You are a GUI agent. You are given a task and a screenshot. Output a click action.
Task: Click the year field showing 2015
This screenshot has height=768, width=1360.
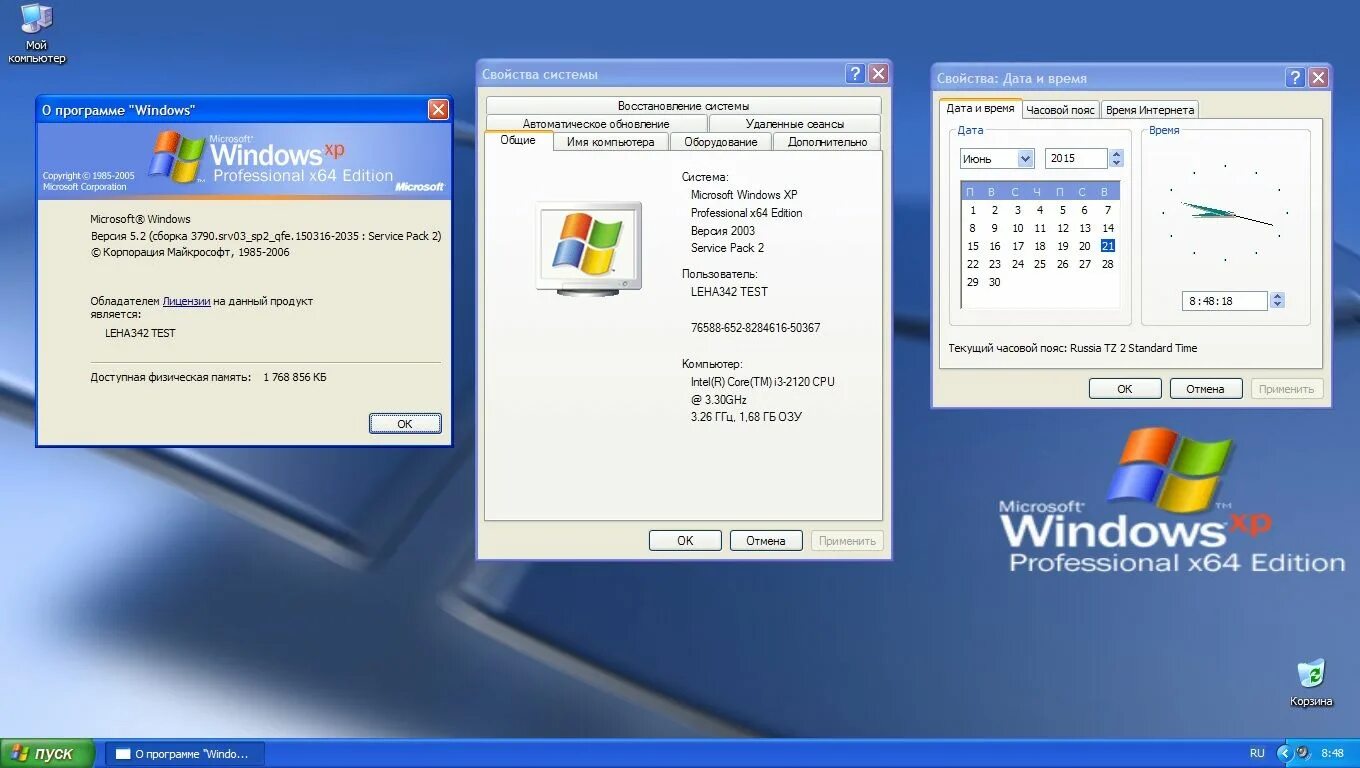(1077, 158)
